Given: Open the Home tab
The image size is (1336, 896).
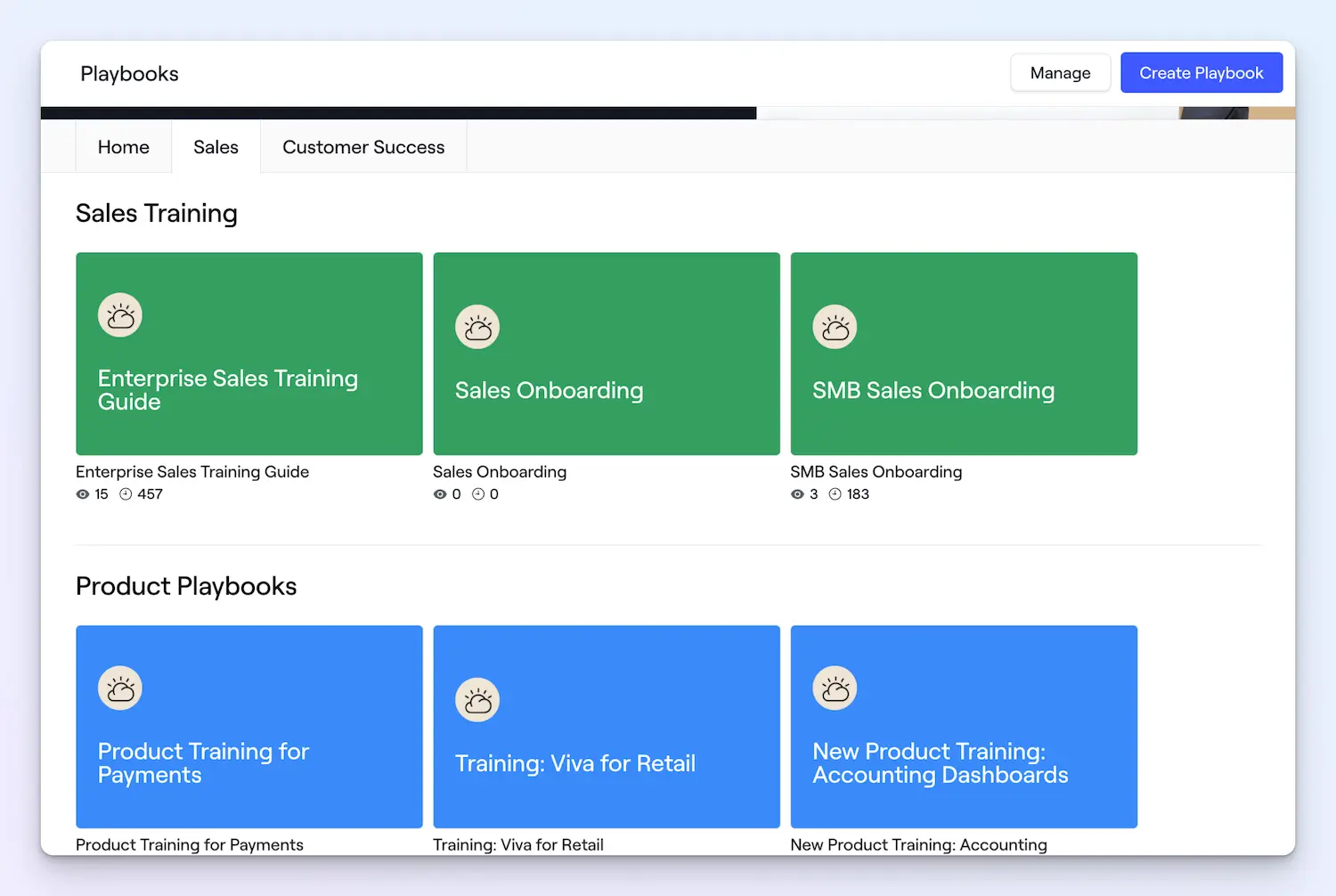Looking at the screenshot, I should 124,147.
